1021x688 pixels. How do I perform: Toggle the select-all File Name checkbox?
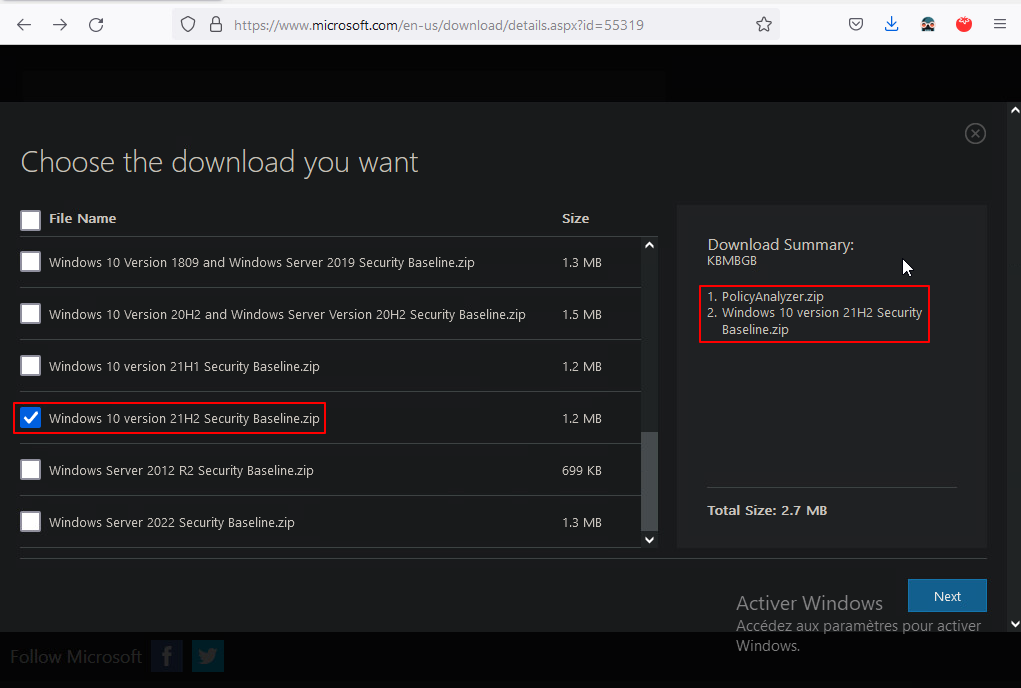(31, 219)
